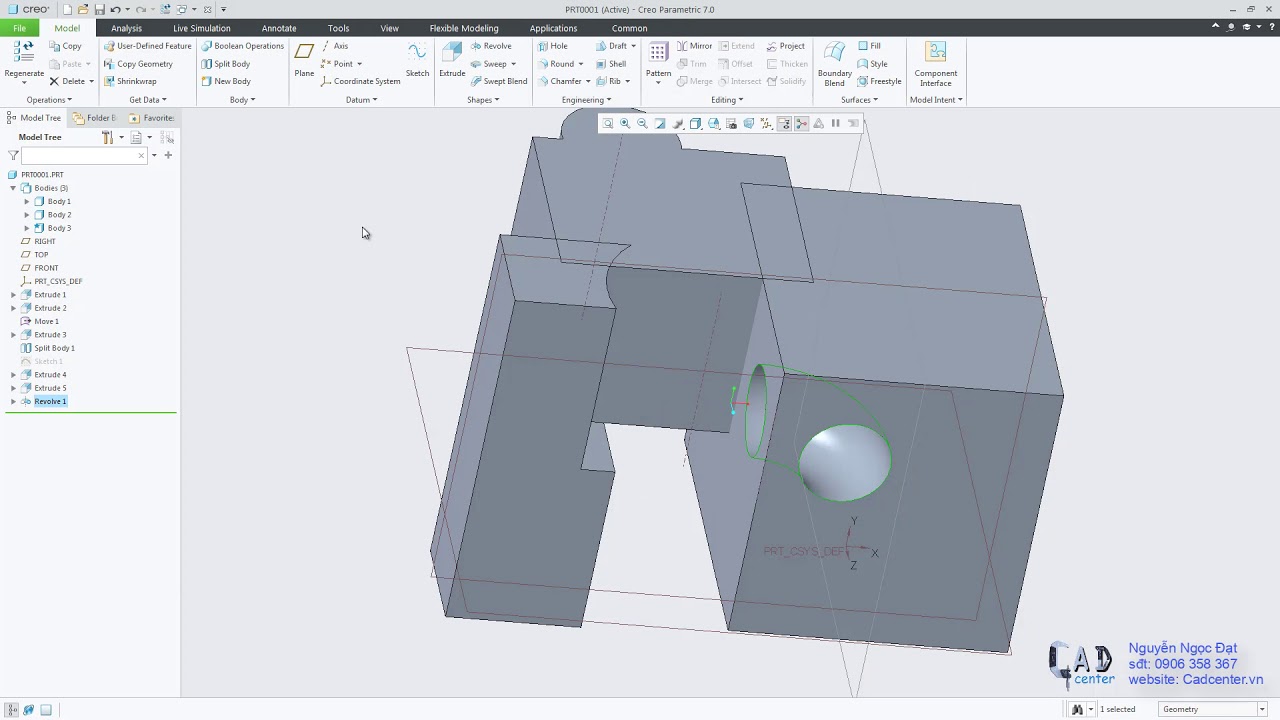Click Refit zoom in graphics toolbar
1280x720 pixels.
tap(608, 123)
